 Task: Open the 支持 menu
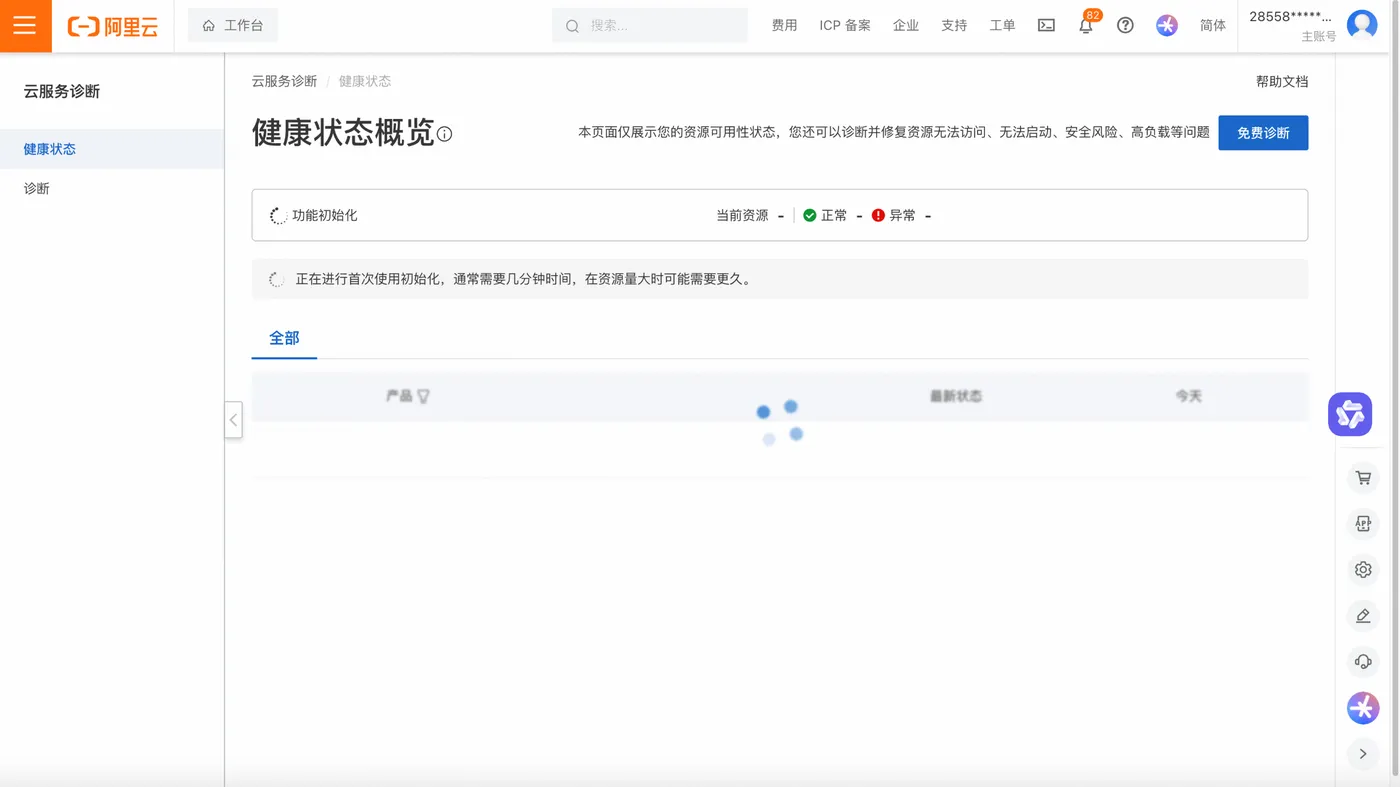coord(954,26)
